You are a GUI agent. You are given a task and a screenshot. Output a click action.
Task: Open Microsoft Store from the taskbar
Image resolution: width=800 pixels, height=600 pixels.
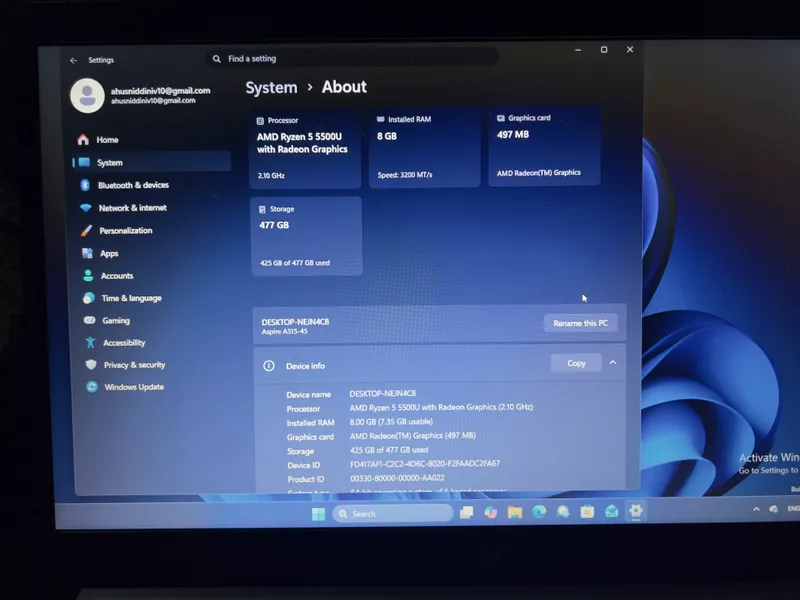[x=587, y=511]
